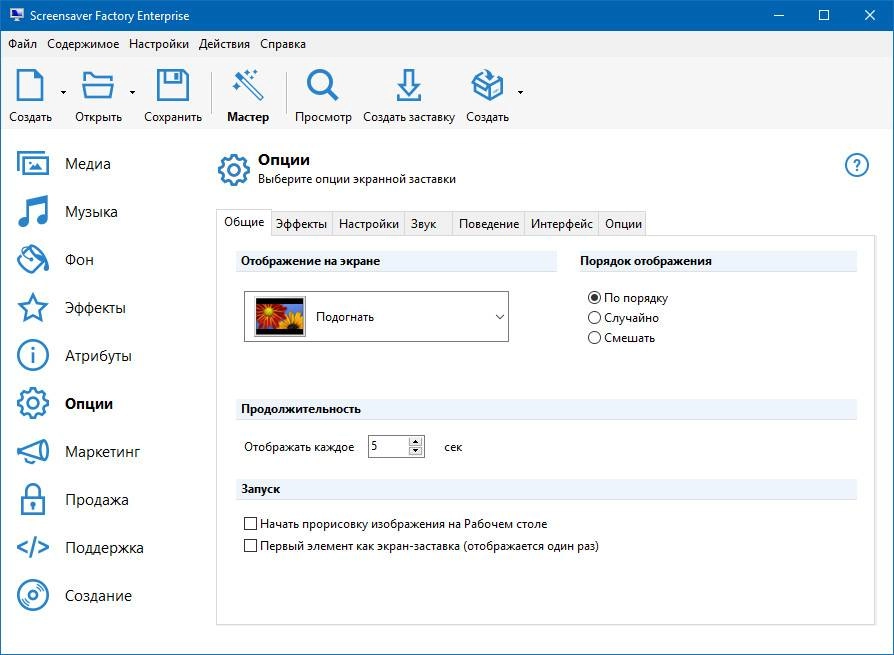Click the Screensaver Factory title bar icon

(17, 15)
